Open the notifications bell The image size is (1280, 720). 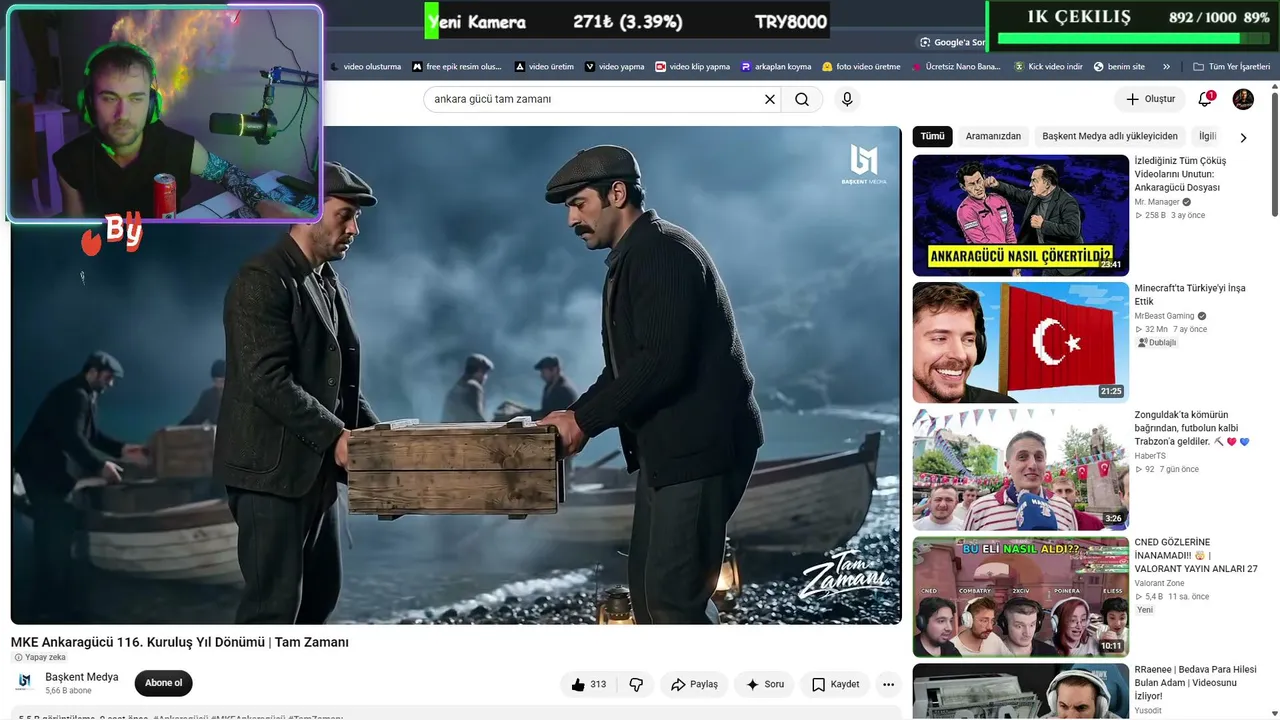point(1205,99)
